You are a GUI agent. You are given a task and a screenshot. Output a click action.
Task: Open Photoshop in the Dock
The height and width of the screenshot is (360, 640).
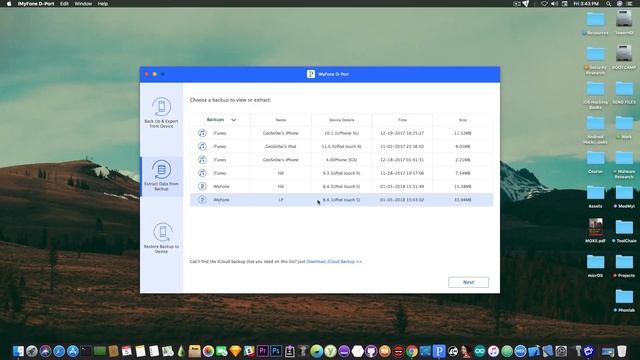[276, 351]
